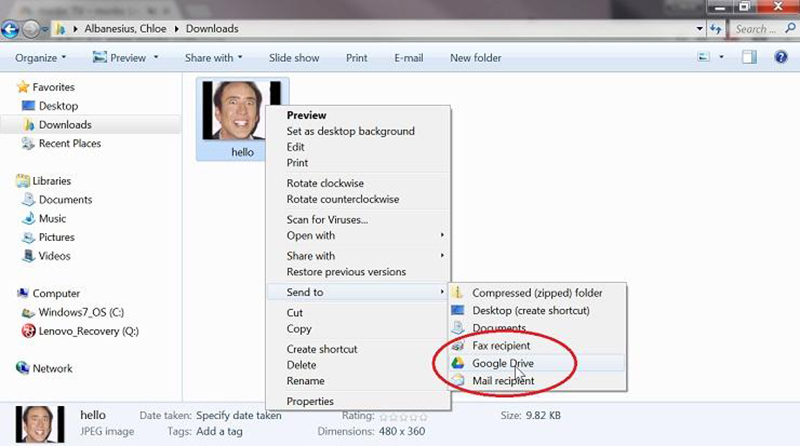Open the Help question mark icon
The image size is (800, 446).
point(780,58)
